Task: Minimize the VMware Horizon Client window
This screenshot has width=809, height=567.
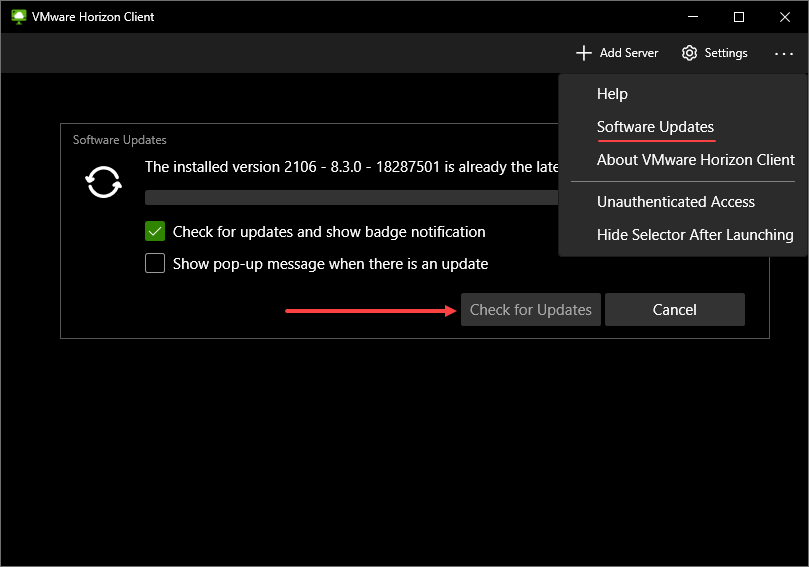Action: pos(693,17)
